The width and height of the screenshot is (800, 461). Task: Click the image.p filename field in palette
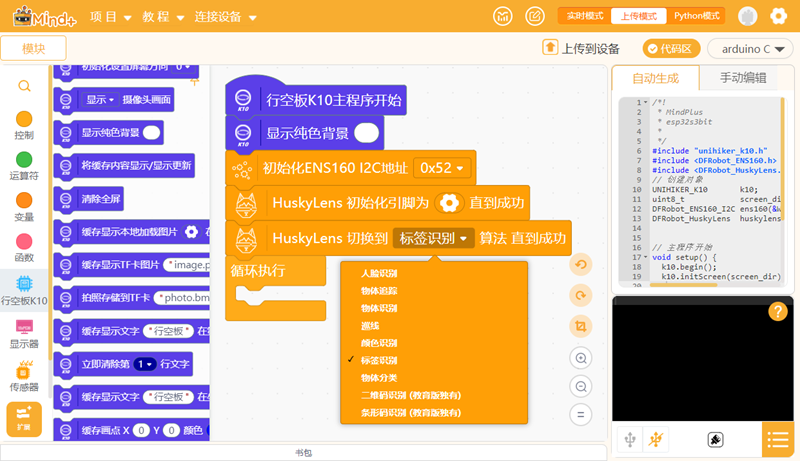tap(187, 265)
